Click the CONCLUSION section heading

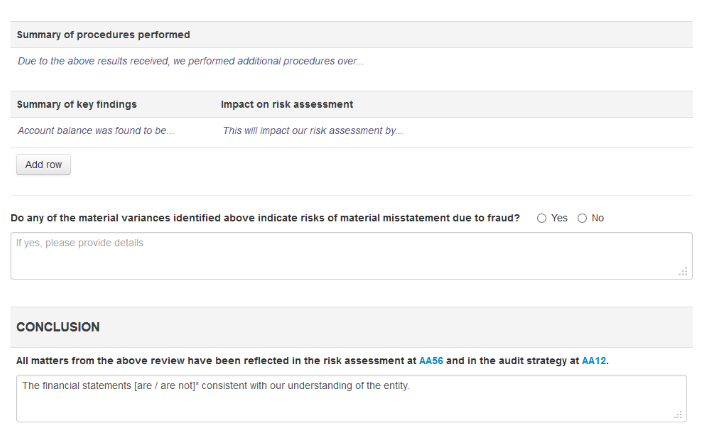tap(58, 327)
